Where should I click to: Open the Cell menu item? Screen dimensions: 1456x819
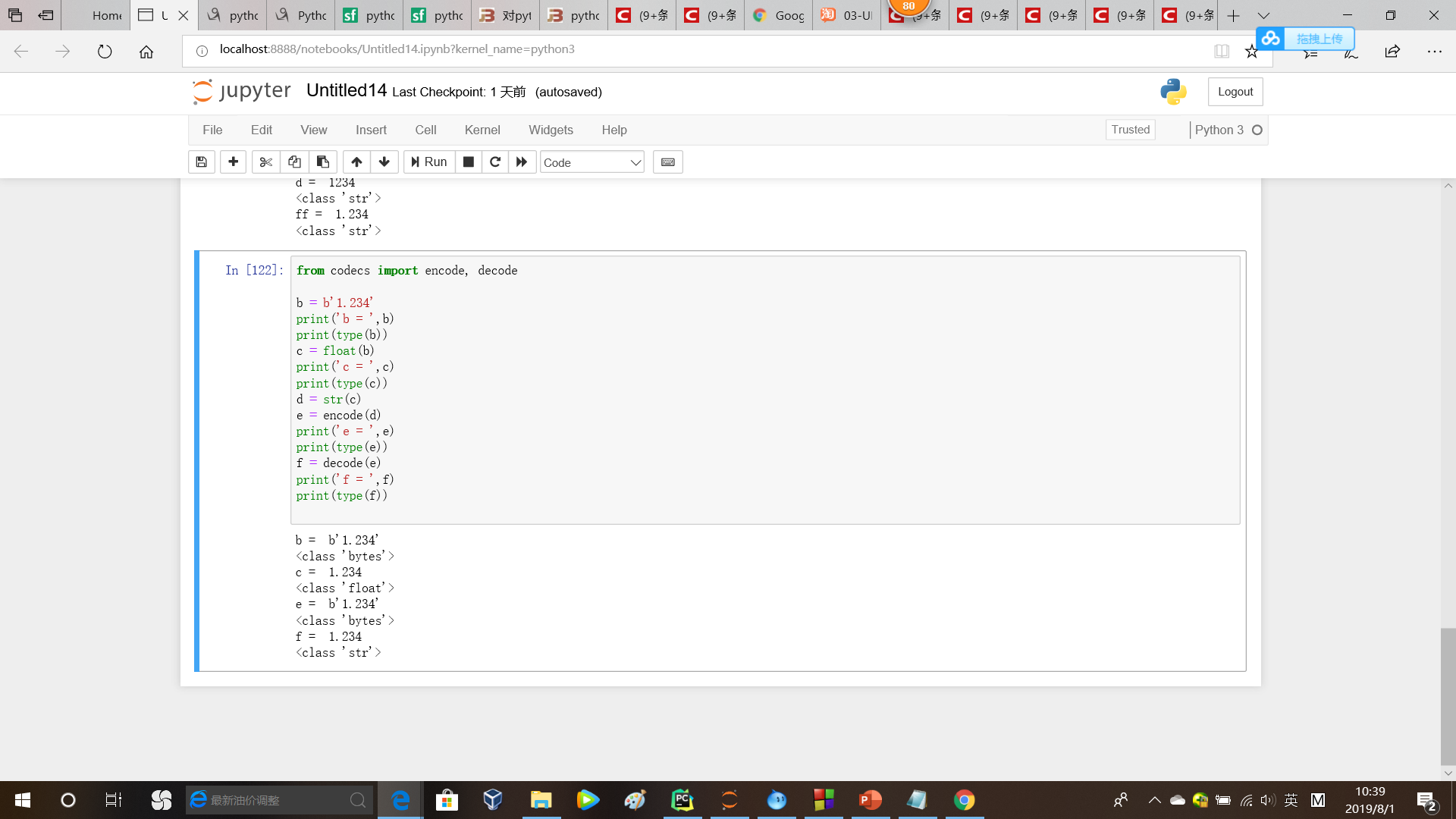pos(425,130)
